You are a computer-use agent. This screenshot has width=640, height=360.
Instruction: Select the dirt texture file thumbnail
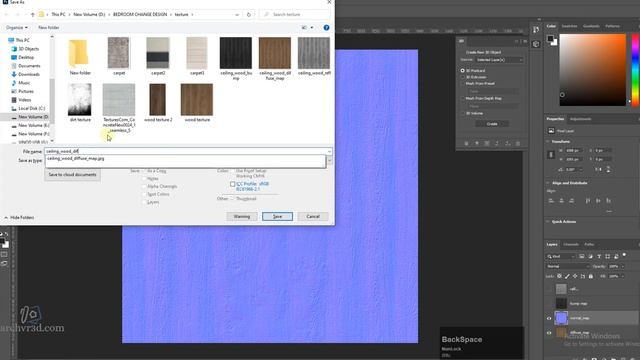80,103
